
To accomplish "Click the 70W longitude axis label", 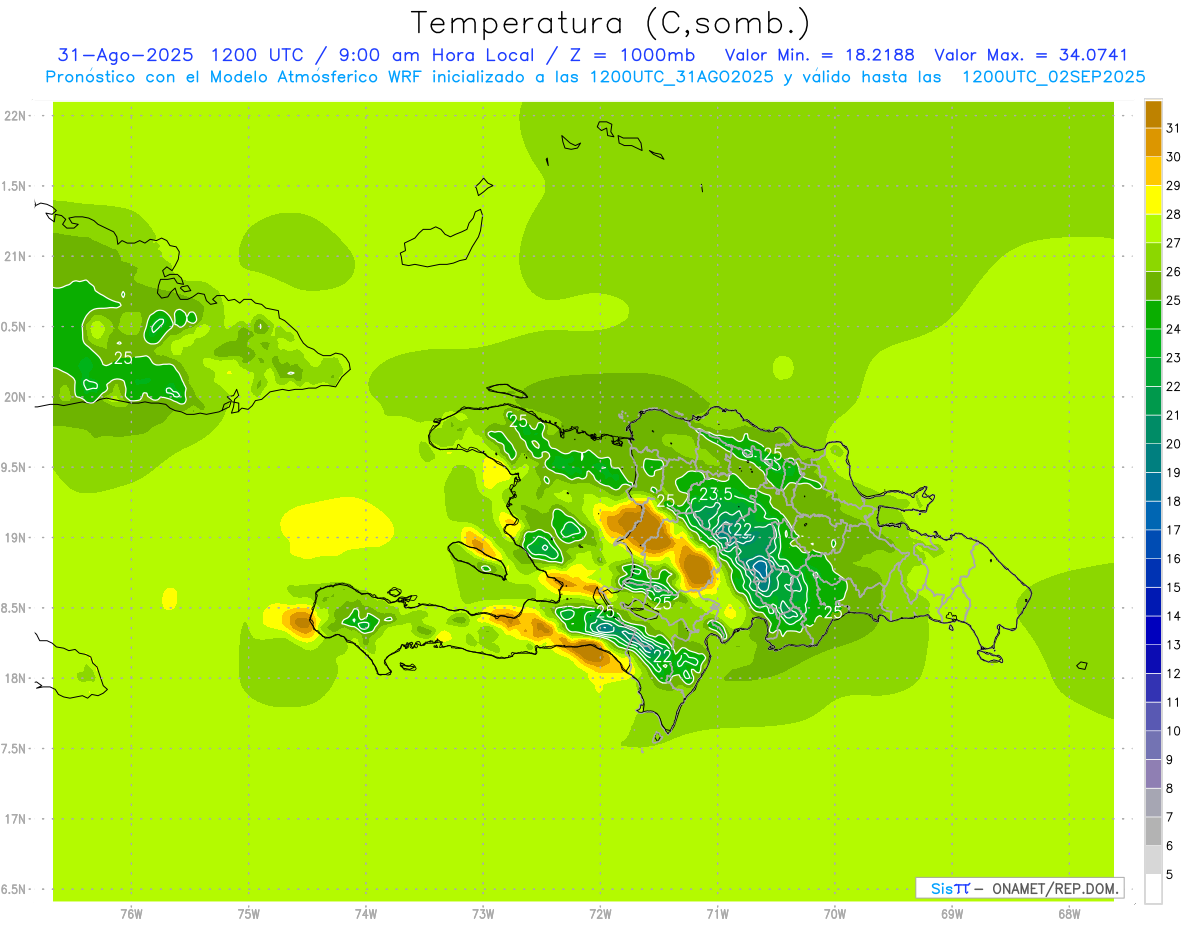I will (835, 913).
